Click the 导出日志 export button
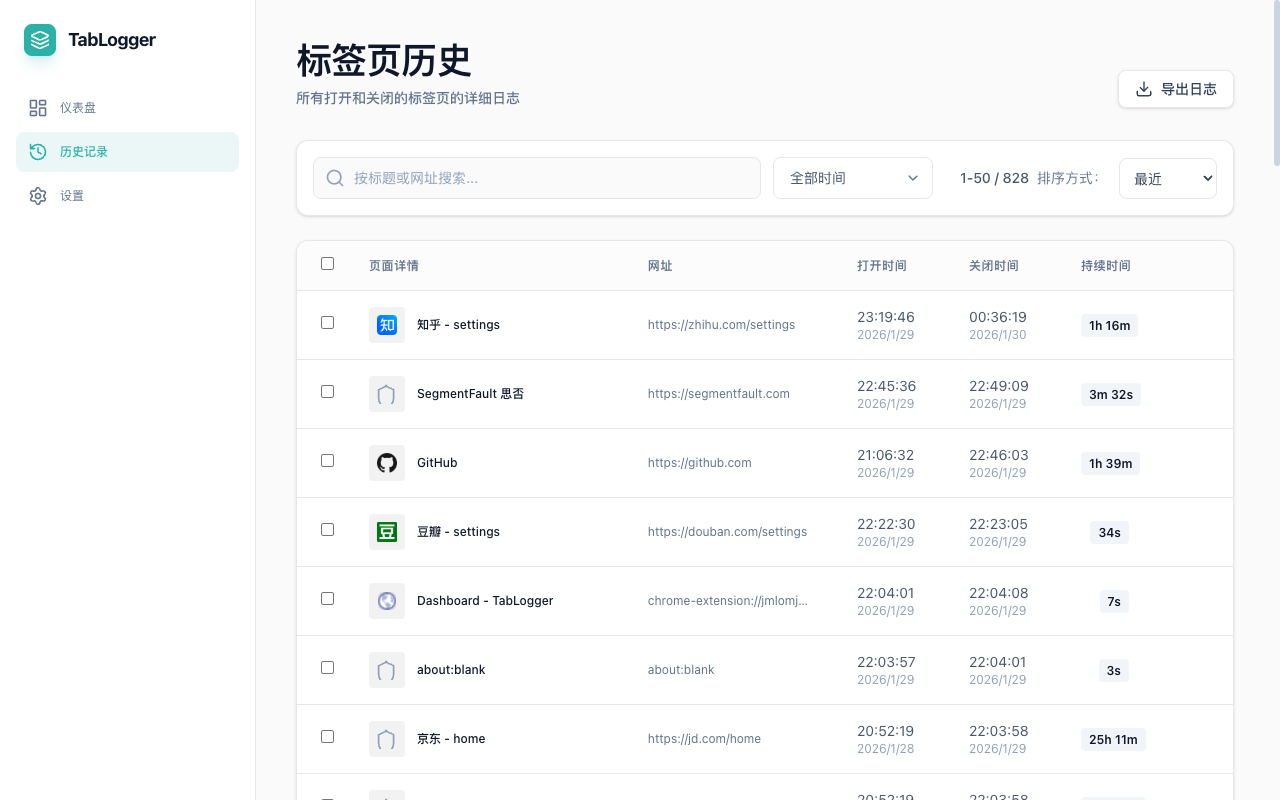The image size is (1280, 800). [1176, 89]
